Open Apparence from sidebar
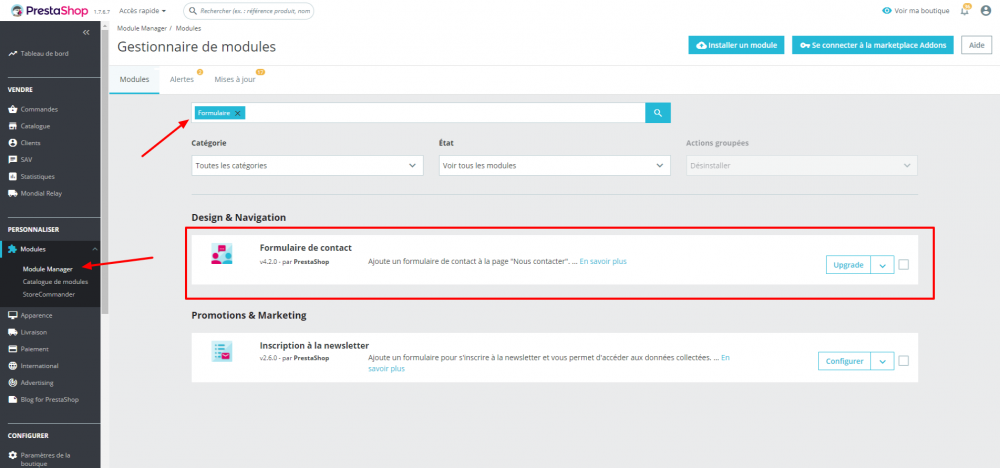 pyautogui.click(x=30, y=316)
